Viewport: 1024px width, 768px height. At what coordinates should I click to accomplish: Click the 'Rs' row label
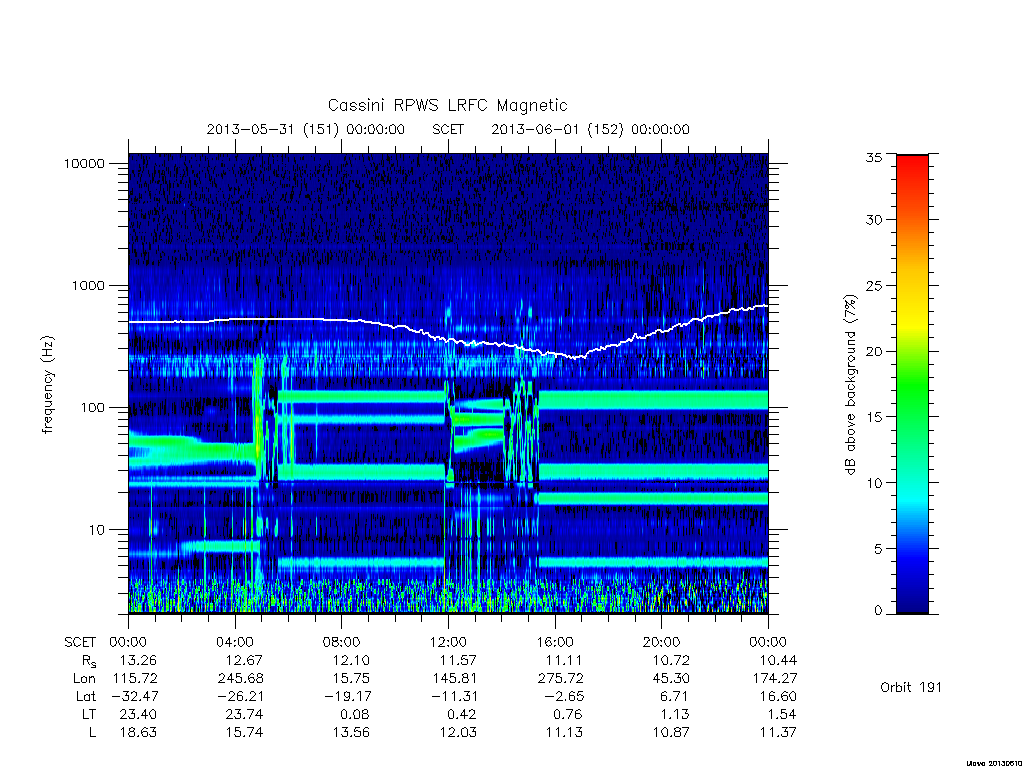coord(89,662)
